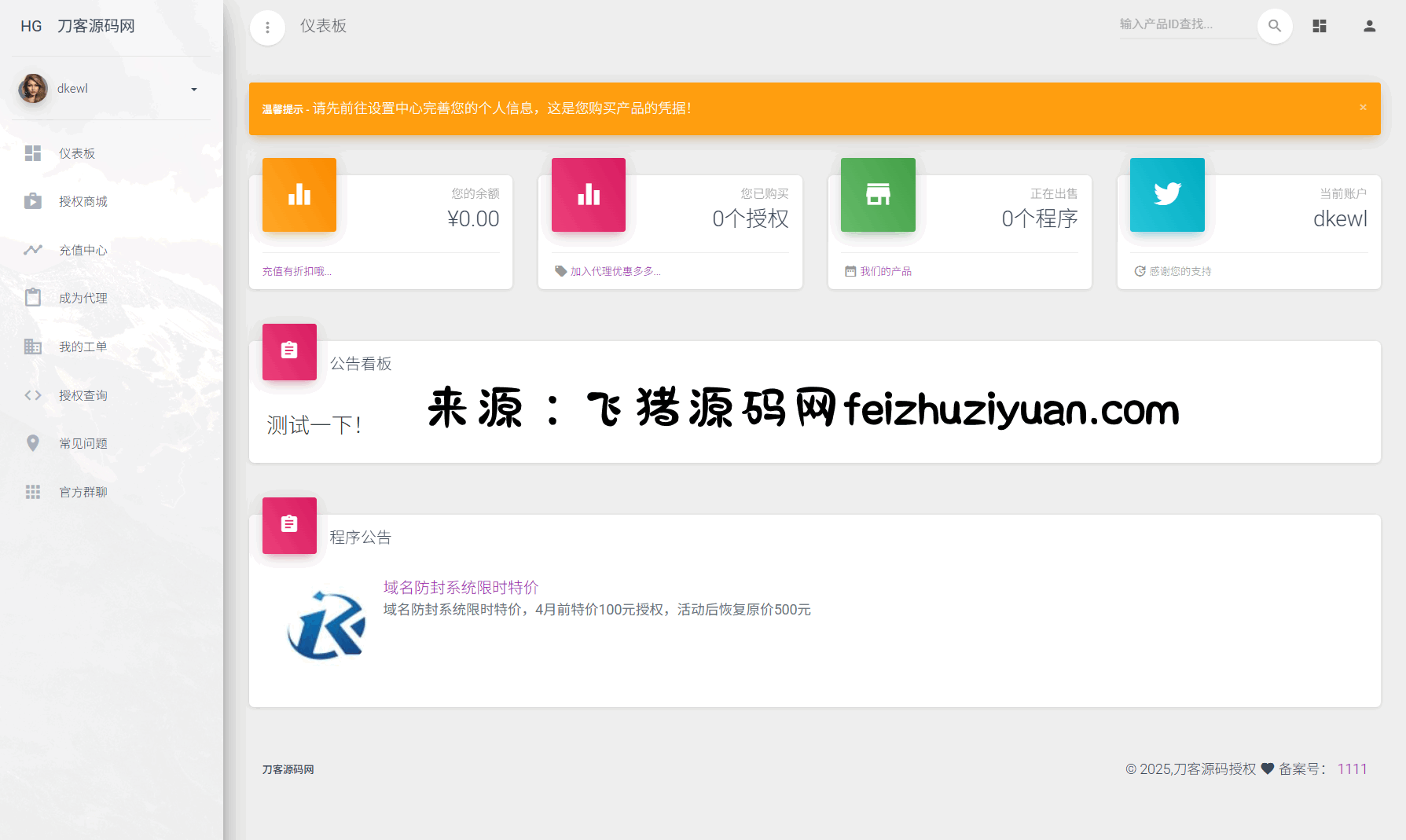The width and height of the screenshot is (1406, 840).
Task: Go to 授权商城 in the sidebar
Action: [x=83, y=202]
